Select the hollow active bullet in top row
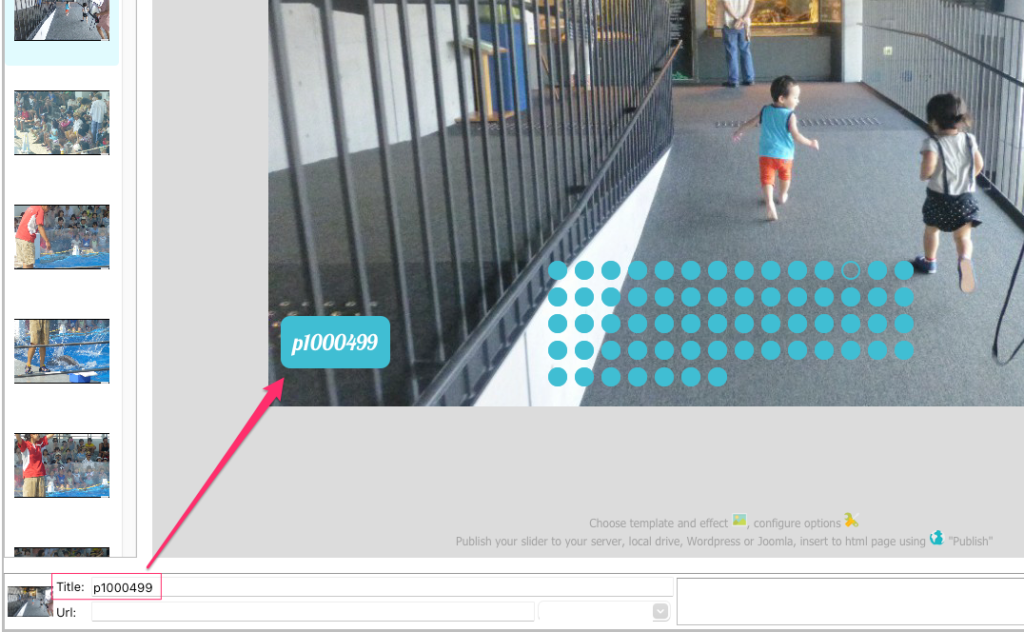This screenshot has width=1024, height=632. [851, 270]
